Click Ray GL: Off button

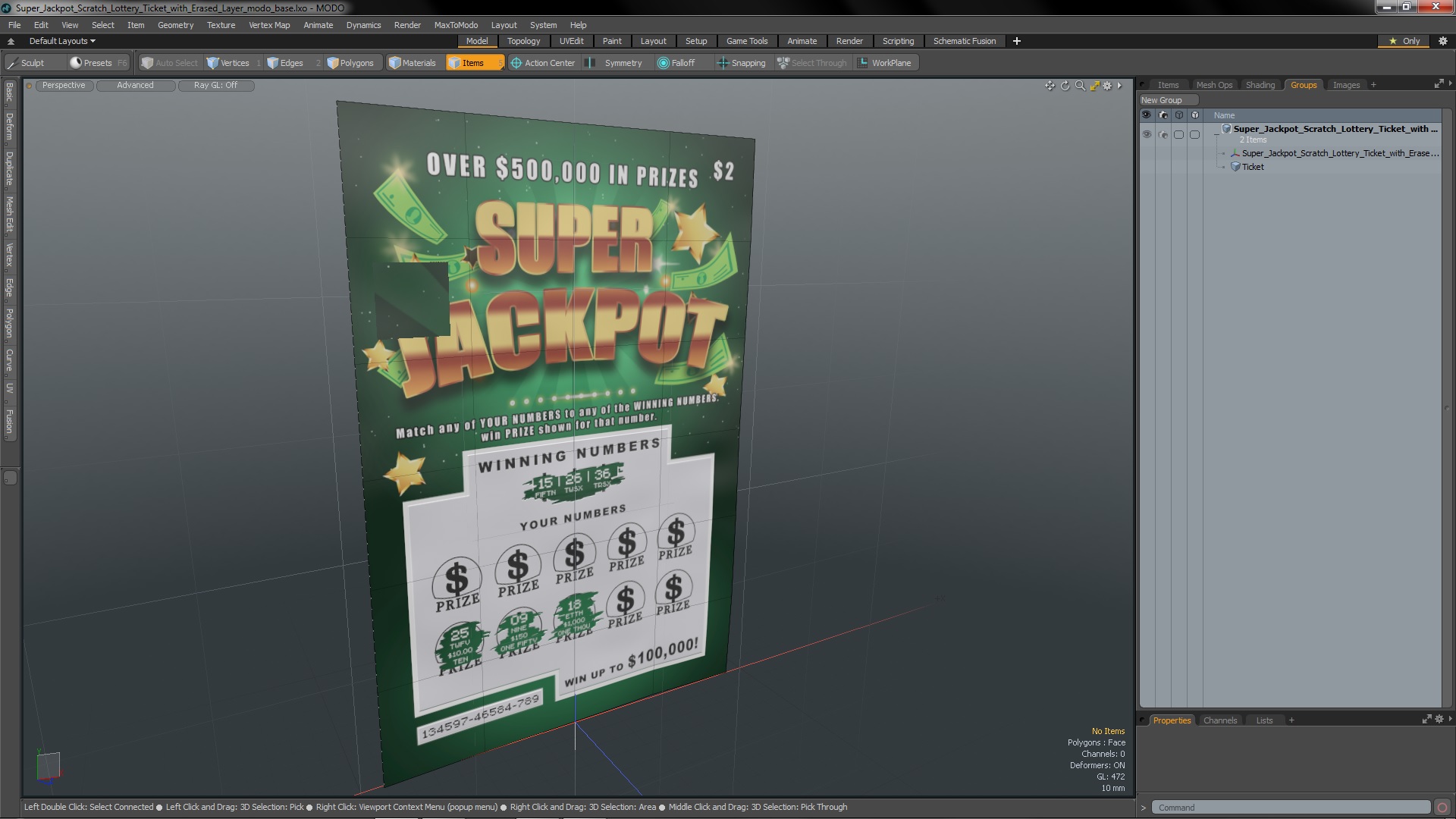[215, 85]
